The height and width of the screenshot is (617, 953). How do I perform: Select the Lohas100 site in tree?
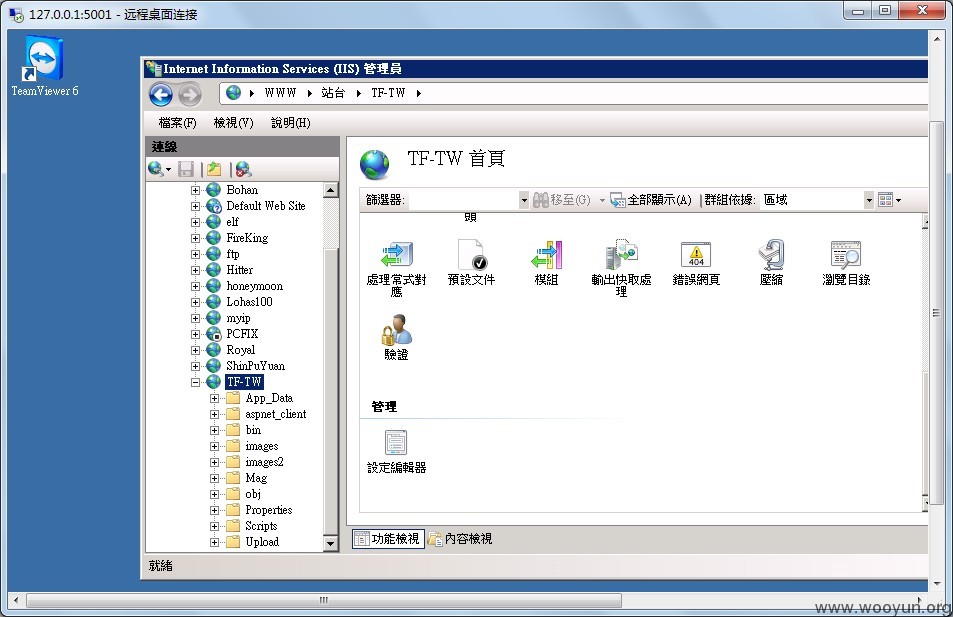click(x=249, y=302)
